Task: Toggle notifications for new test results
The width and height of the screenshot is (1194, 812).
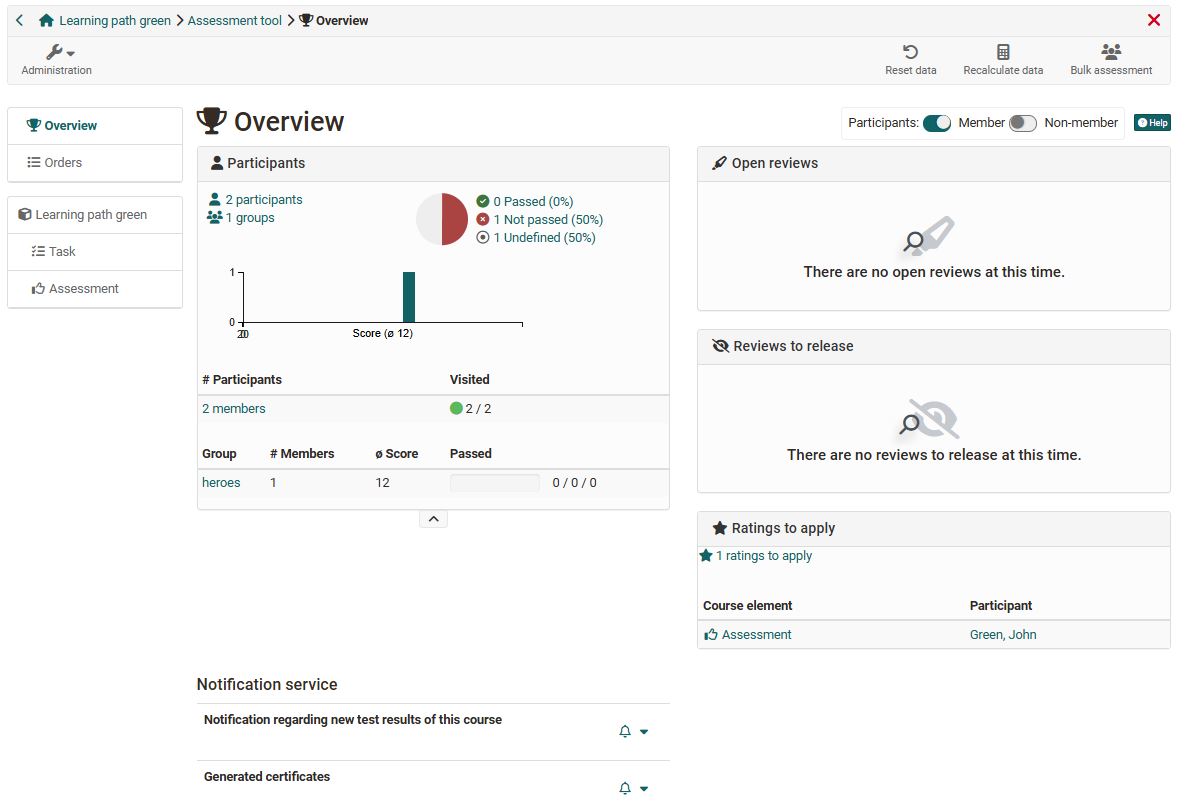Action: (x=624, y=731)
